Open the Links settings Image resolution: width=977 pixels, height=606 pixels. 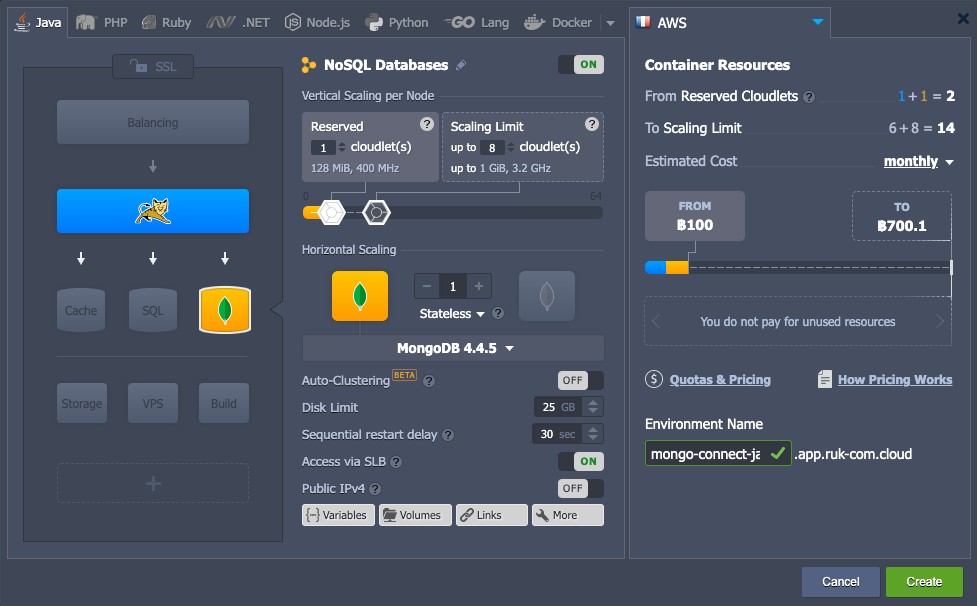(492, 515)
